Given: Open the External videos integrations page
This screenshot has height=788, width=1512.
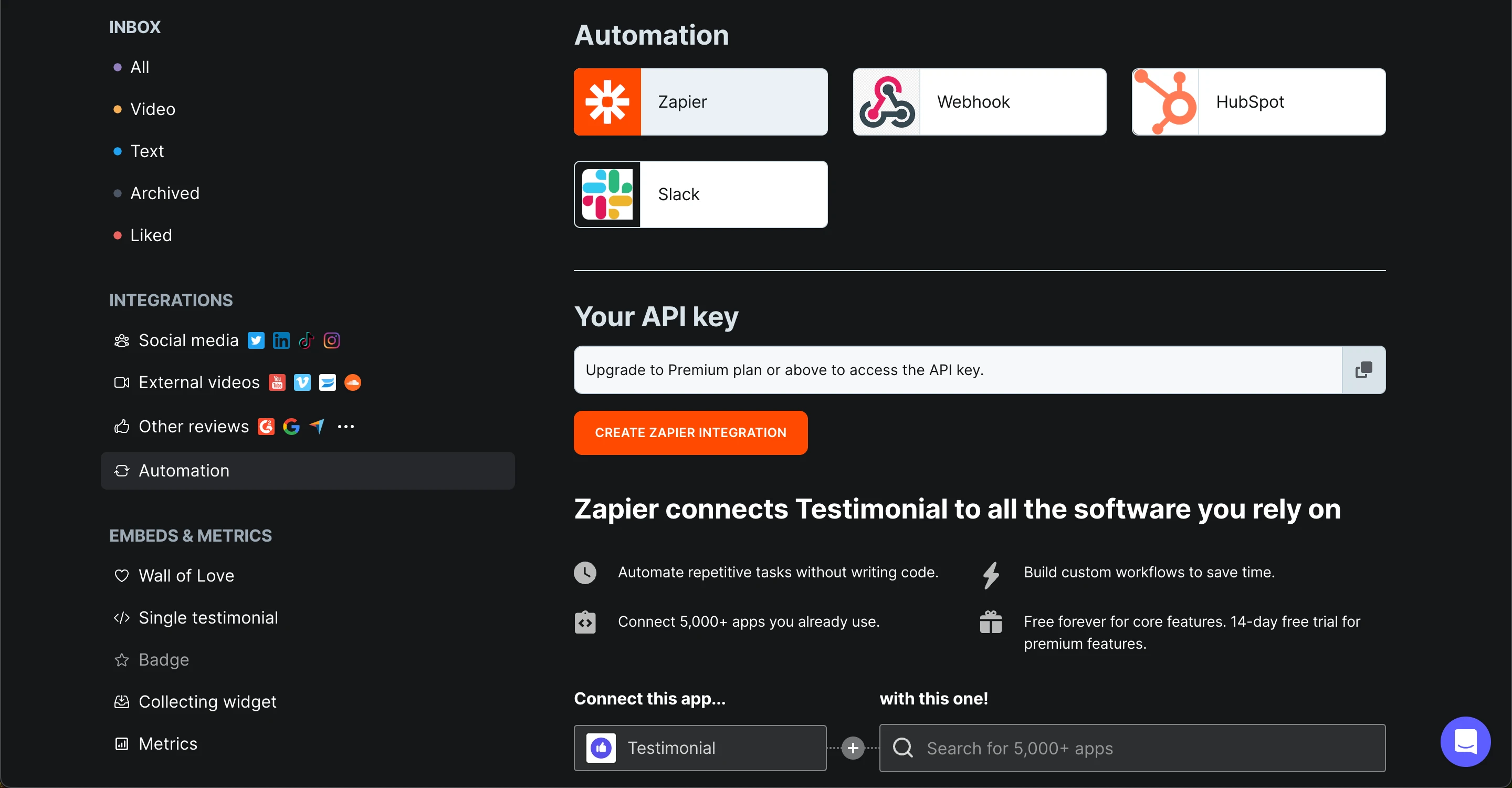Looking at the screenshot, I should click(x=199, y=383).
